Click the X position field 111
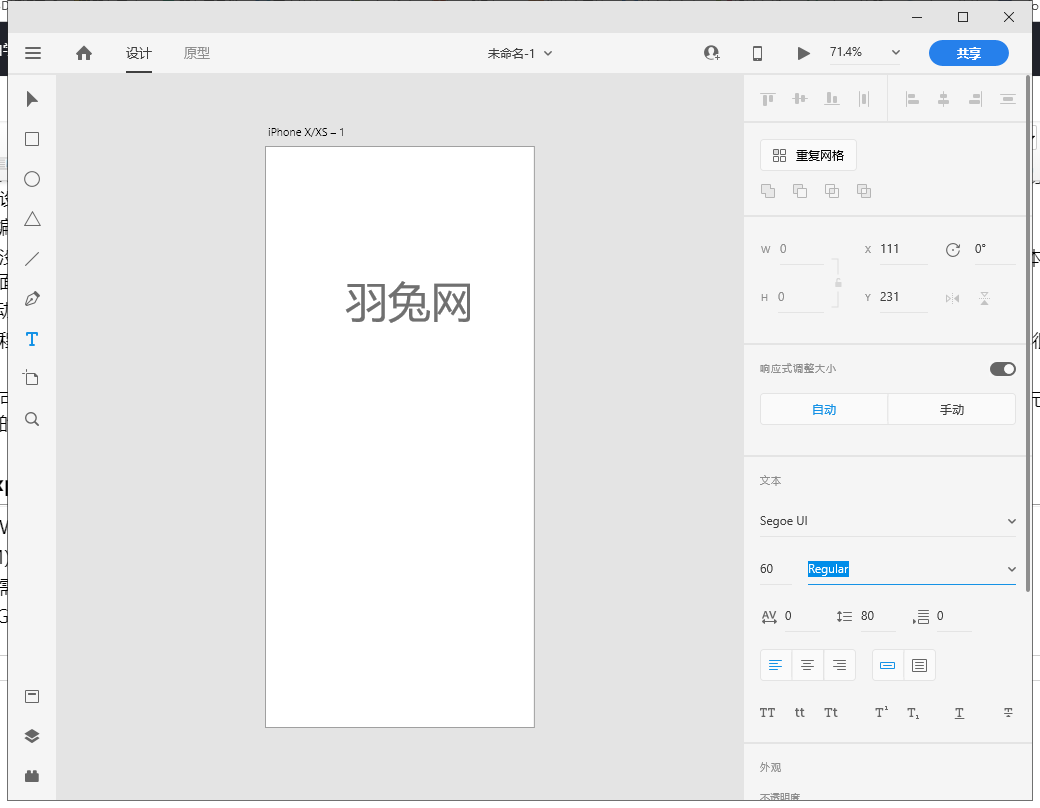 click(903, 249)
